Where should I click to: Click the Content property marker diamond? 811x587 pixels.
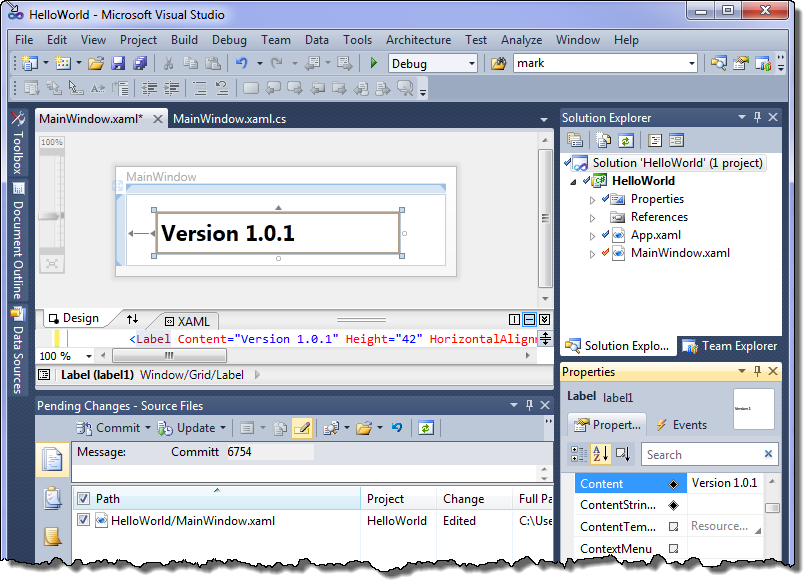click(673, 484)
